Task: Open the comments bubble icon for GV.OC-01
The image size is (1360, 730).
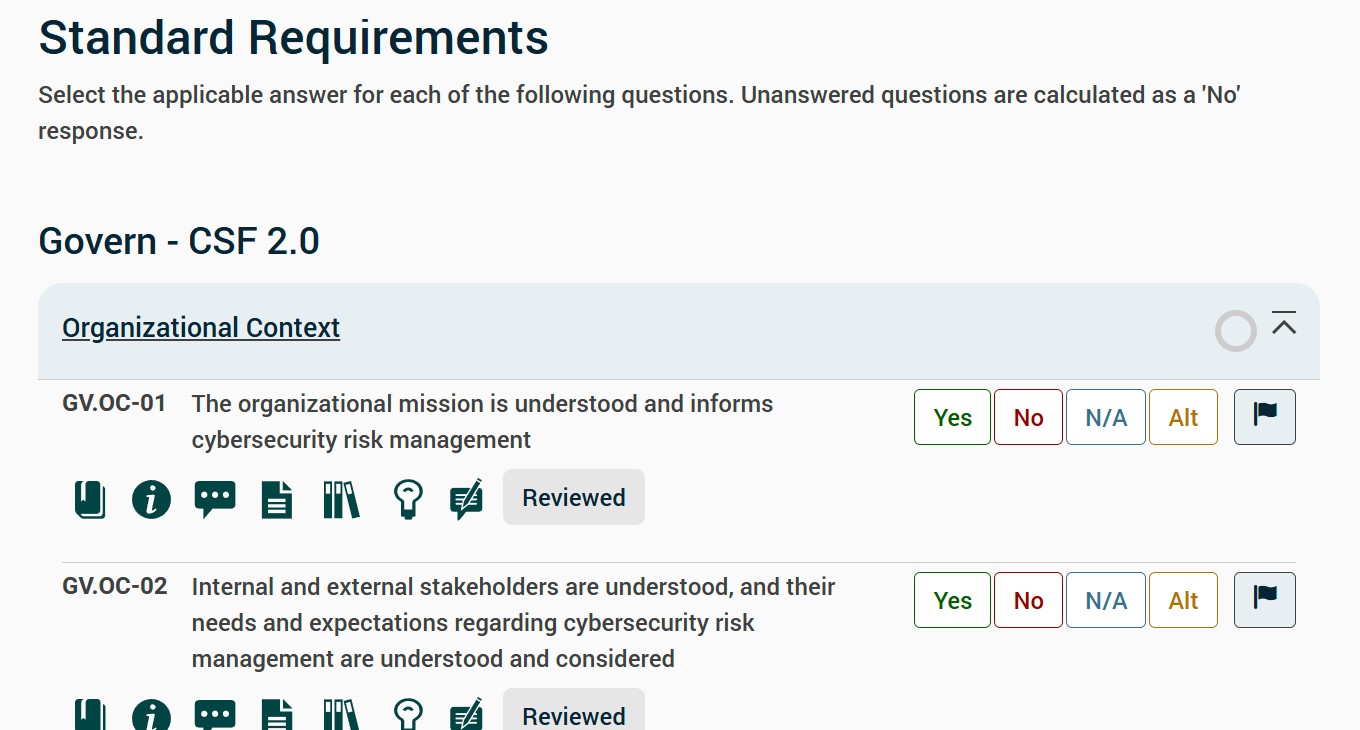Action: (x=215, y=499)
